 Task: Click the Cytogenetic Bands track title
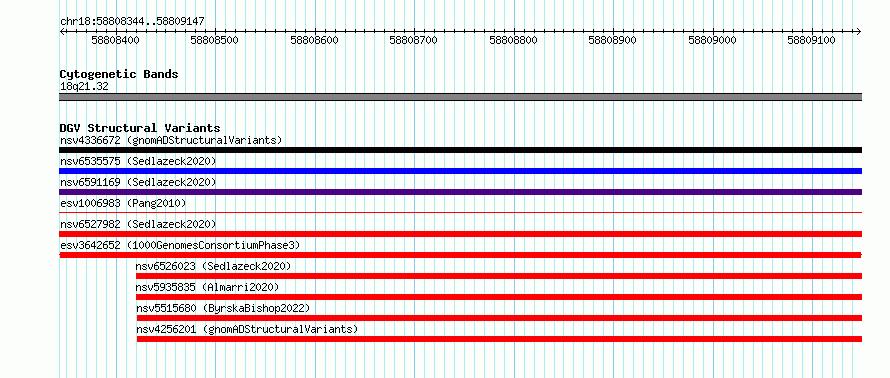pos(119,74)
